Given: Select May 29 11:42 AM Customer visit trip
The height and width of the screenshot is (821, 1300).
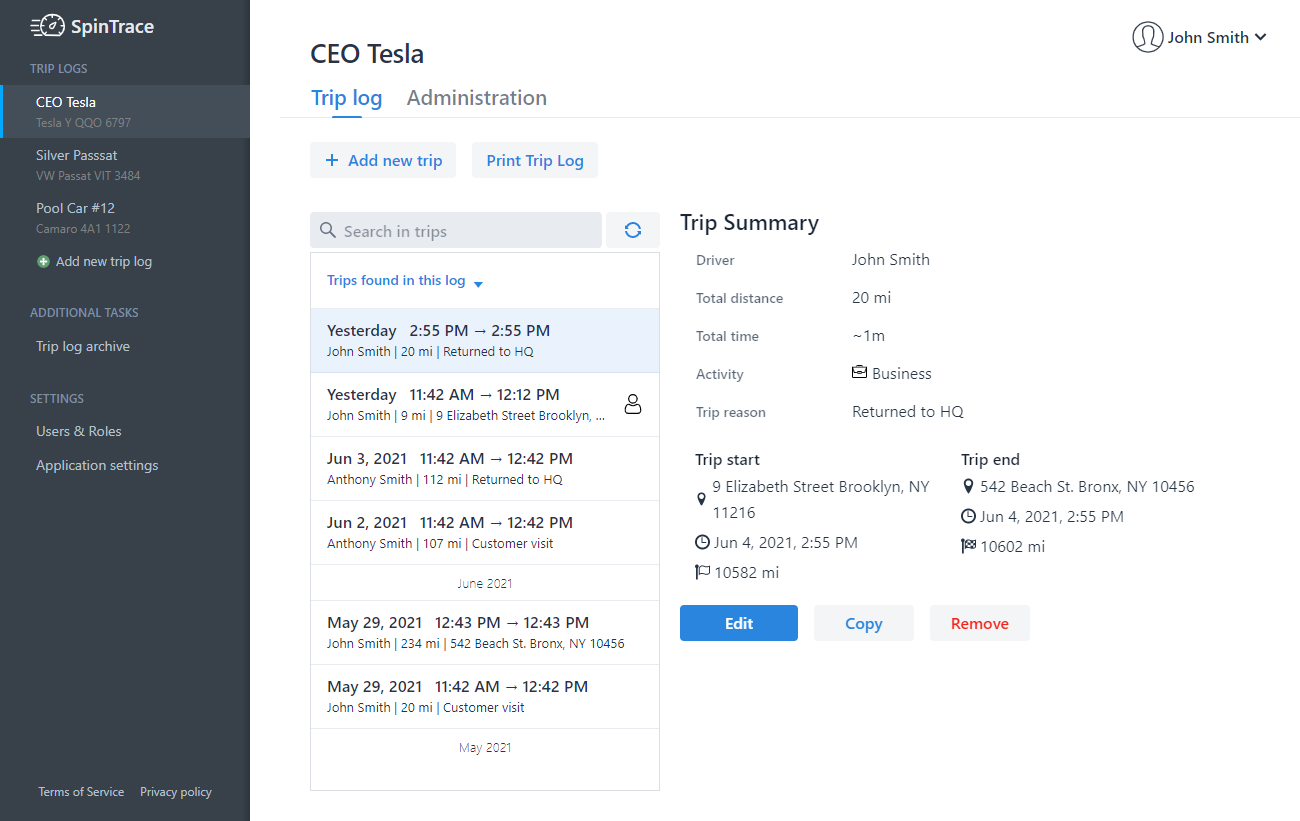Looking at the screenshot, I should point(485,697).
